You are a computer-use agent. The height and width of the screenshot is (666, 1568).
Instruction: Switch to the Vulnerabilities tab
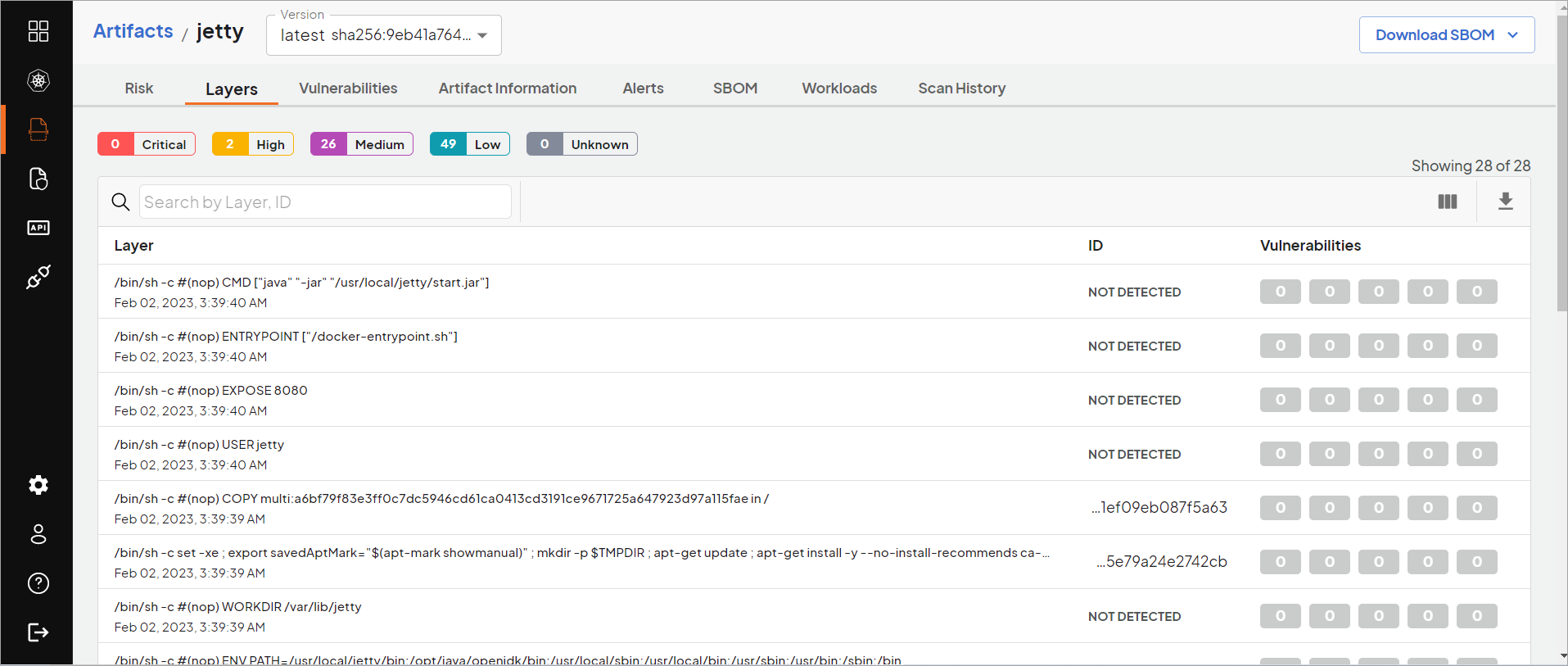click(348, 88)
